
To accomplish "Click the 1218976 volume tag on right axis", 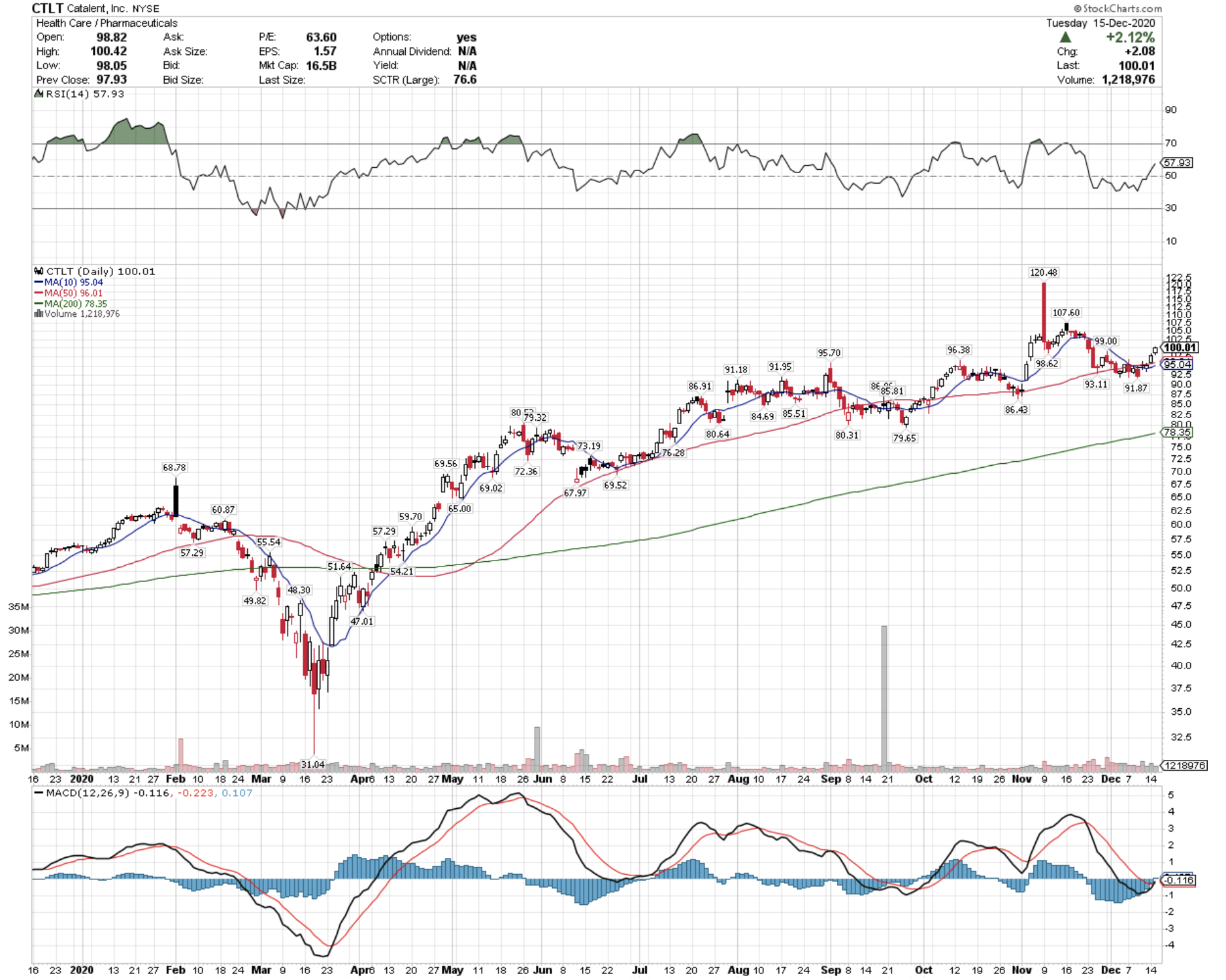I will 1184,765.
